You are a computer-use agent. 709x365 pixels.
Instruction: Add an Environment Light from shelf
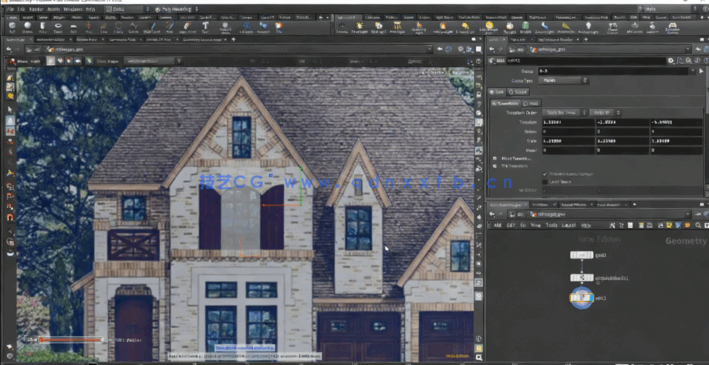click(489, 28)
